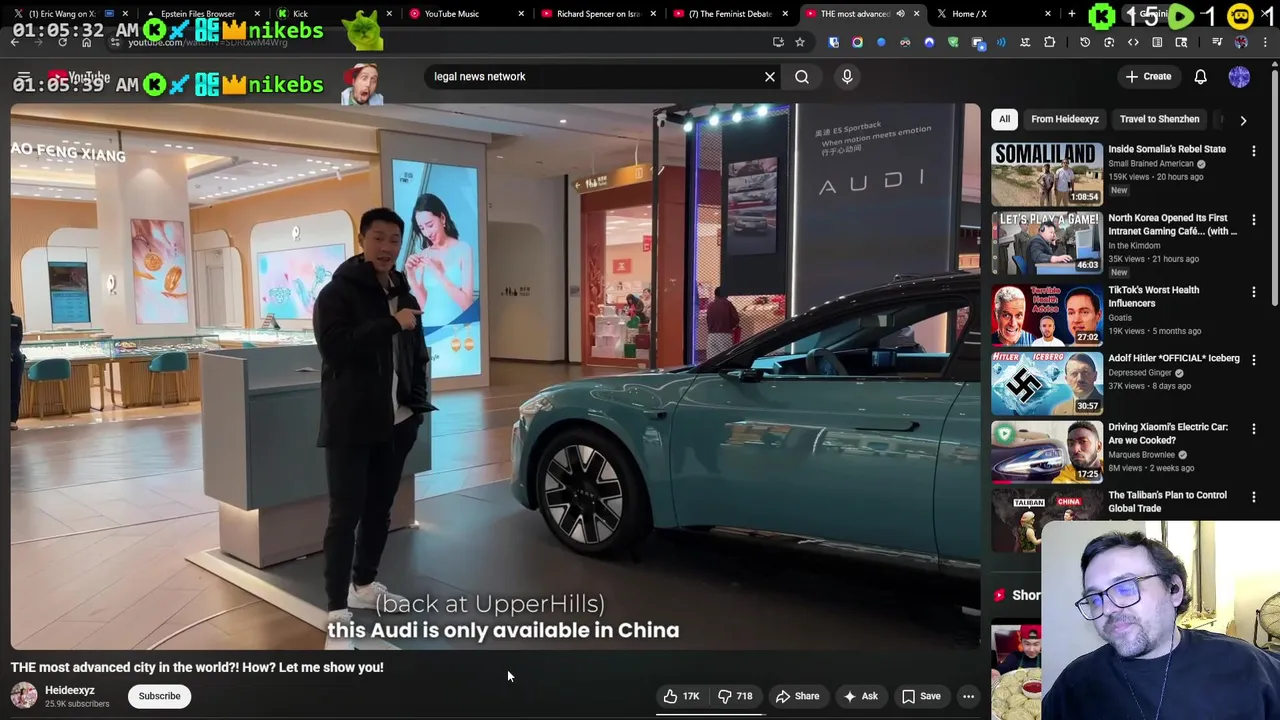Open the media control playlist icon

click(1216, 42)
